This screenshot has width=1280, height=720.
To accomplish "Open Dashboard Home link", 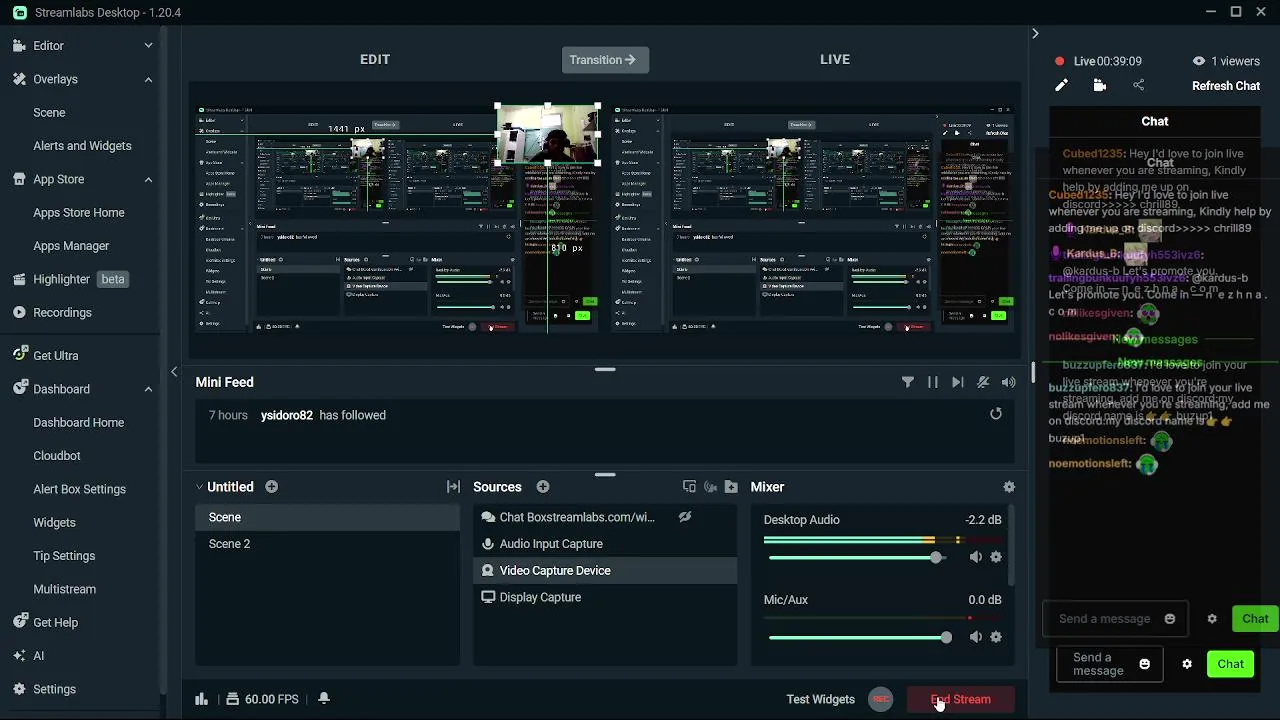I will 78,422.
